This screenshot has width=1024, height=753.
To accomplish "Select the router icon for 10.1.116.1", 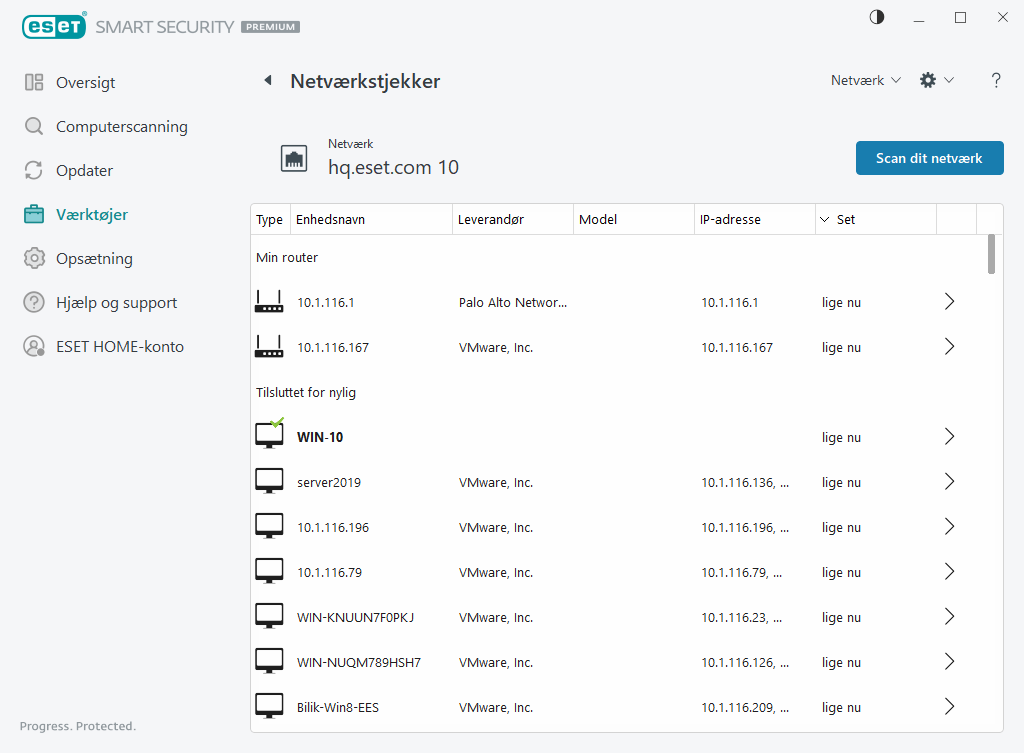I will (269, 302).
